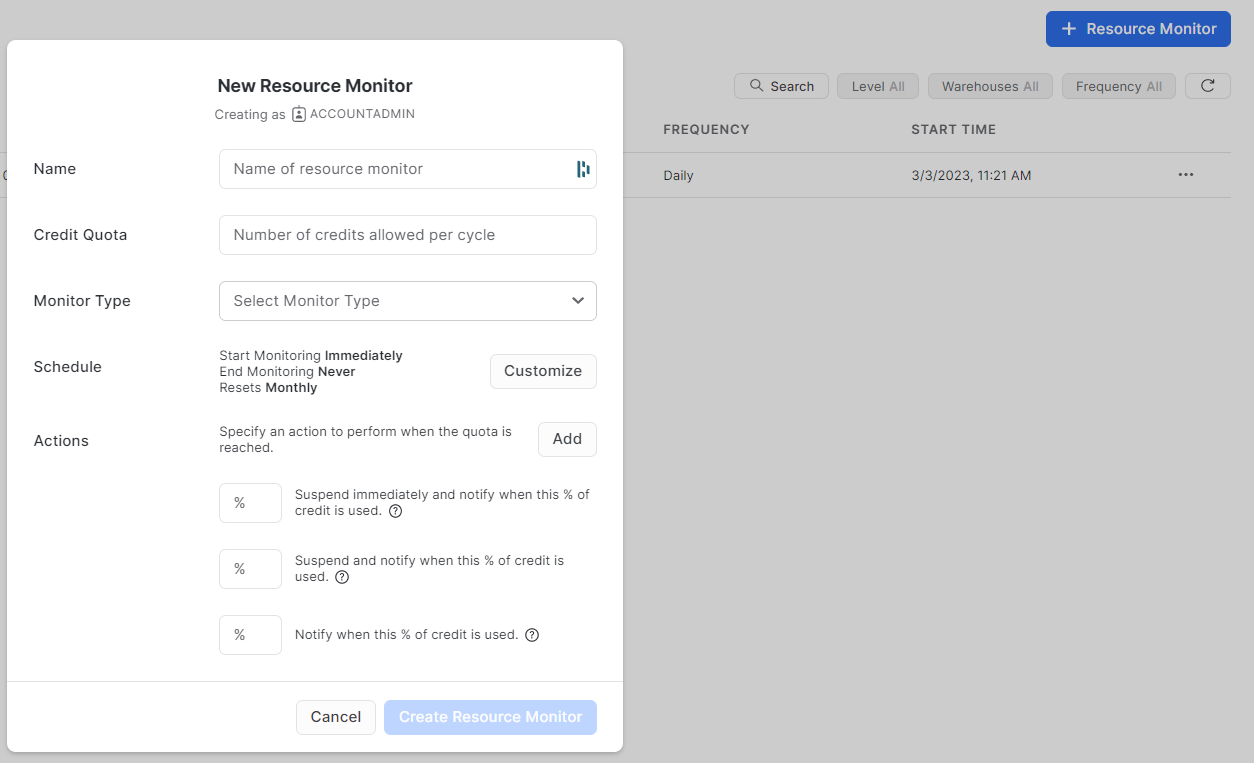Click the Suspend immediately percent field

click(250, 503)
